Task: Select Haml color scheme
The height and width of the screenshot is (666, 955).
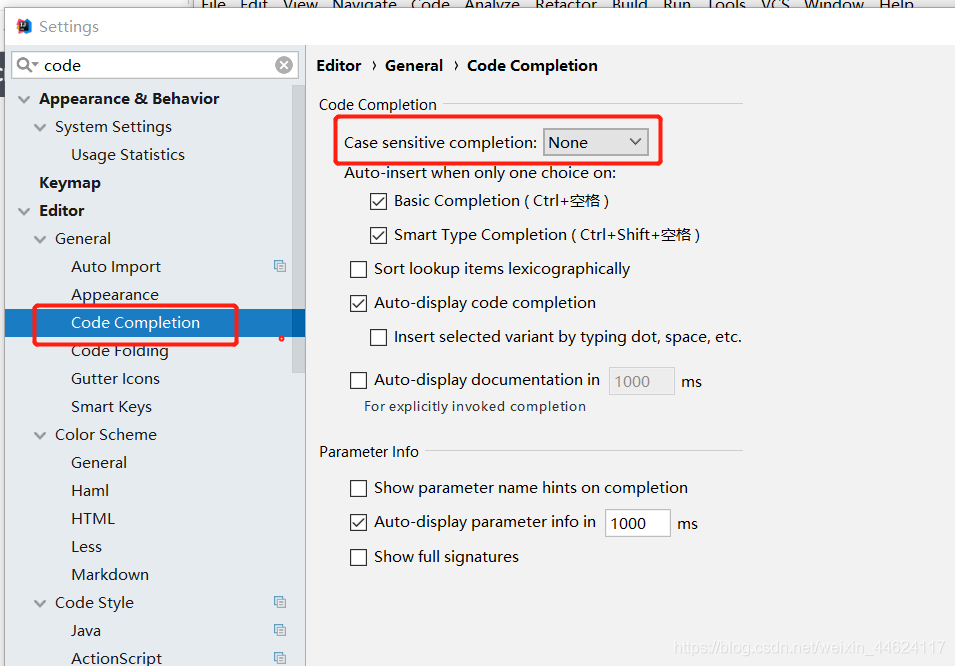Action: (x=90, y=491)
